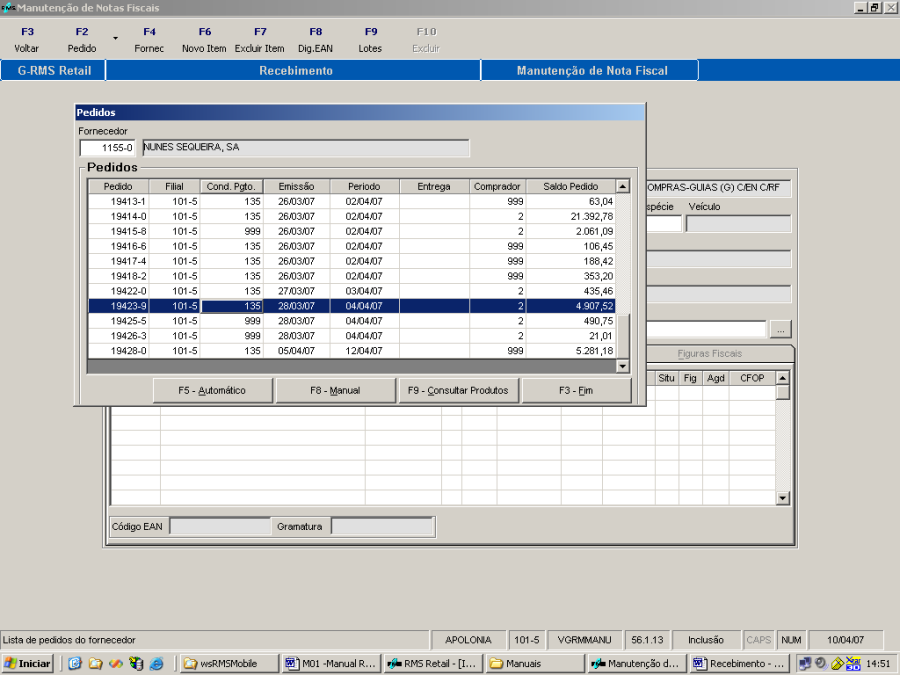This screenshot has width=900, height=675.
Task: Click the F3 - Fim button
Action: (x=576, y=390)
